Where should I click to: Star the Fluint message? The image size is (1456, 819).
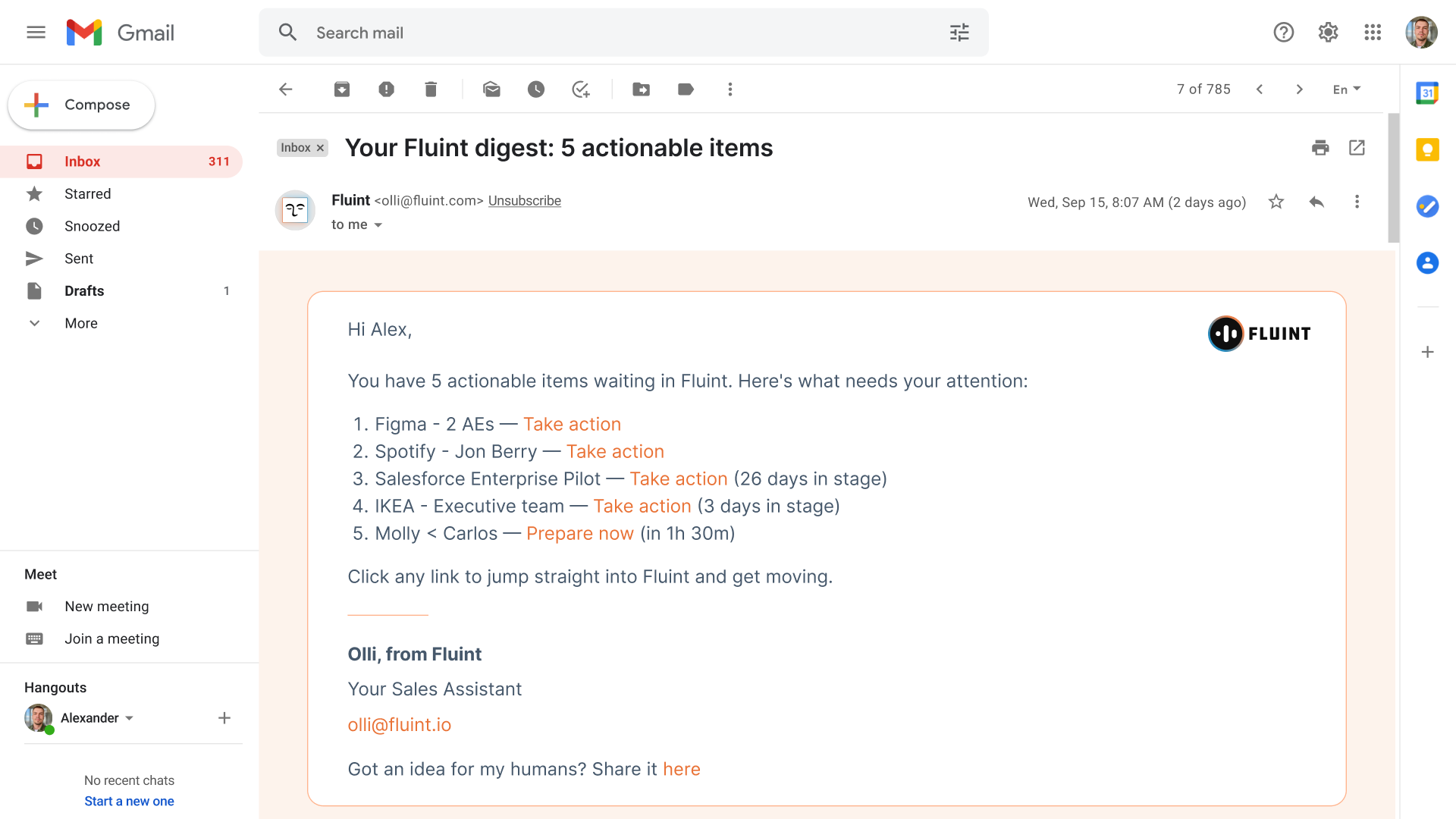pos(1276,202)
